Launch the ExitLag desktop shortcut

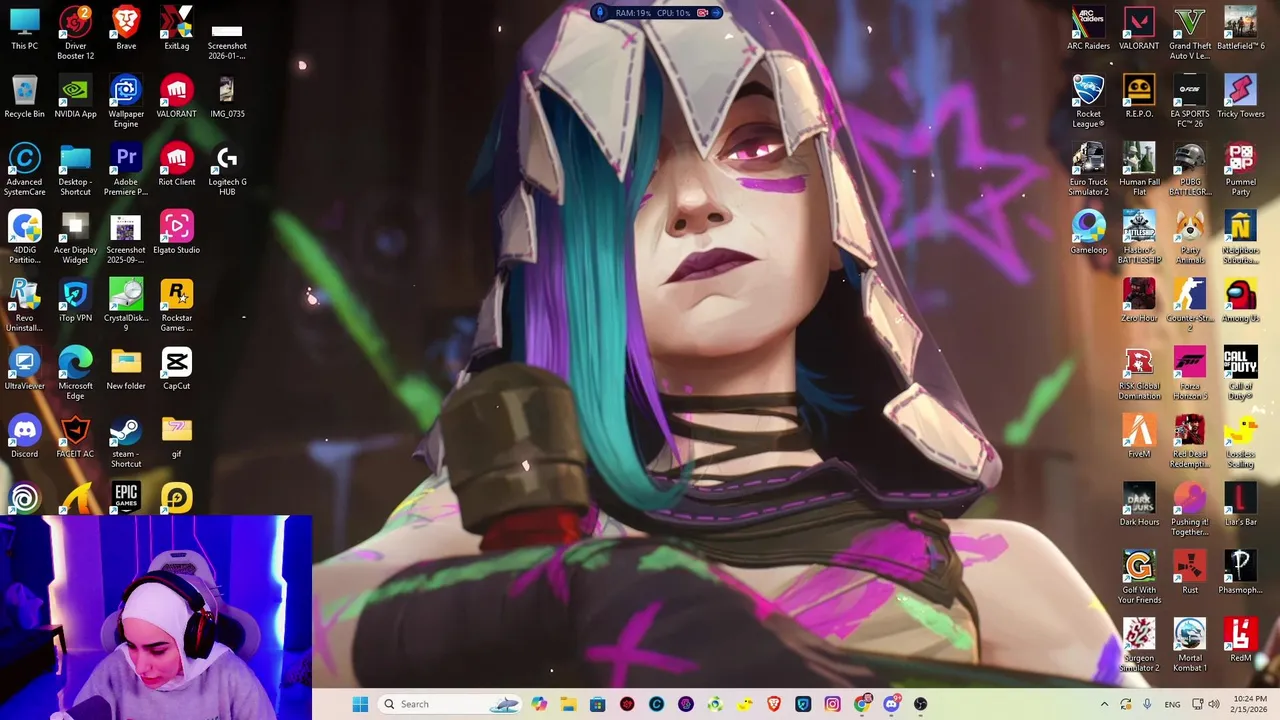click(177, 28)
